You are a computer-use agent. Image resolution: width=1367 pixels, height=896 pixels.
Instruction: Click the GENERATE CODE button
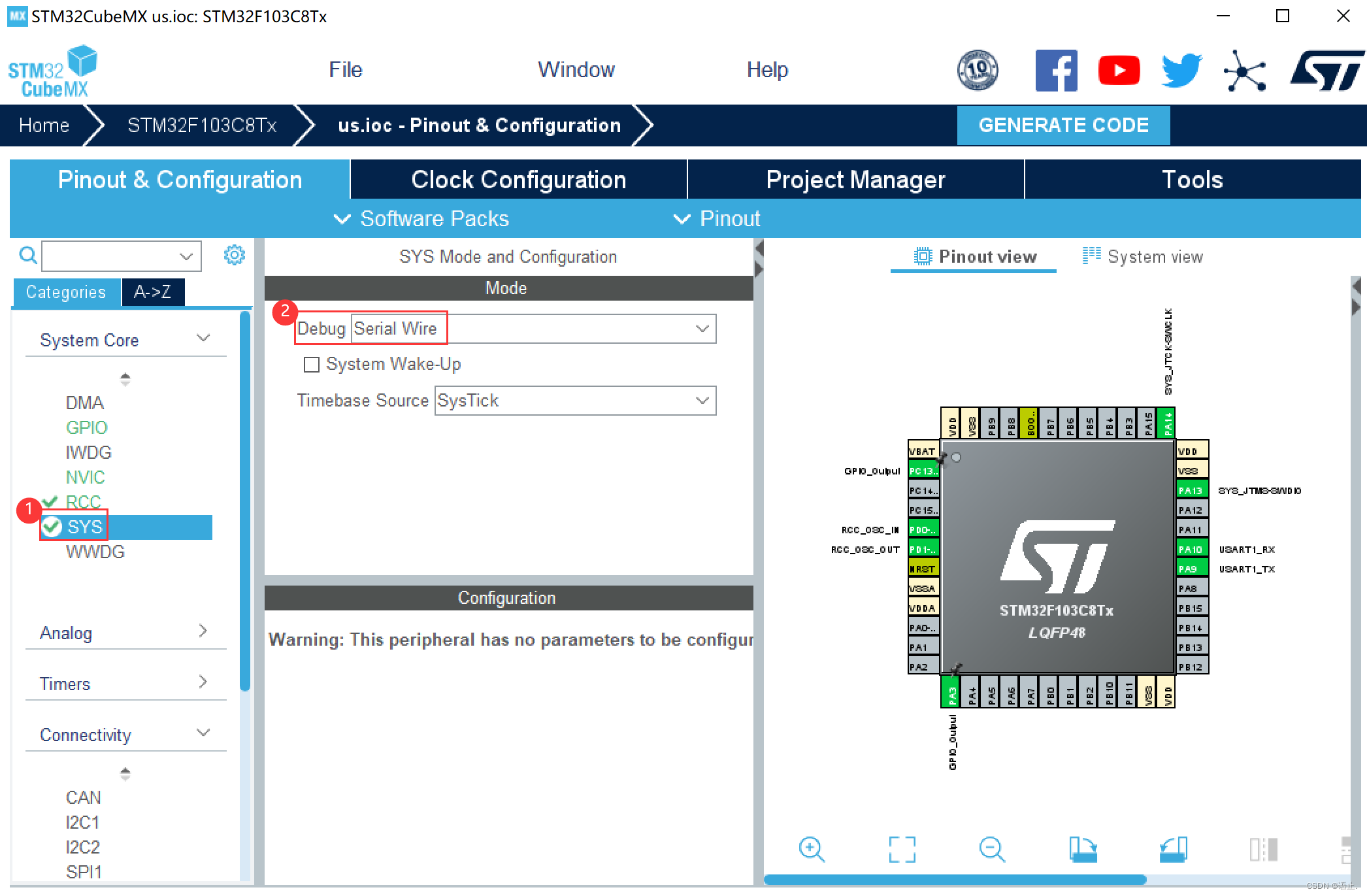click(x=1063, y=125)
